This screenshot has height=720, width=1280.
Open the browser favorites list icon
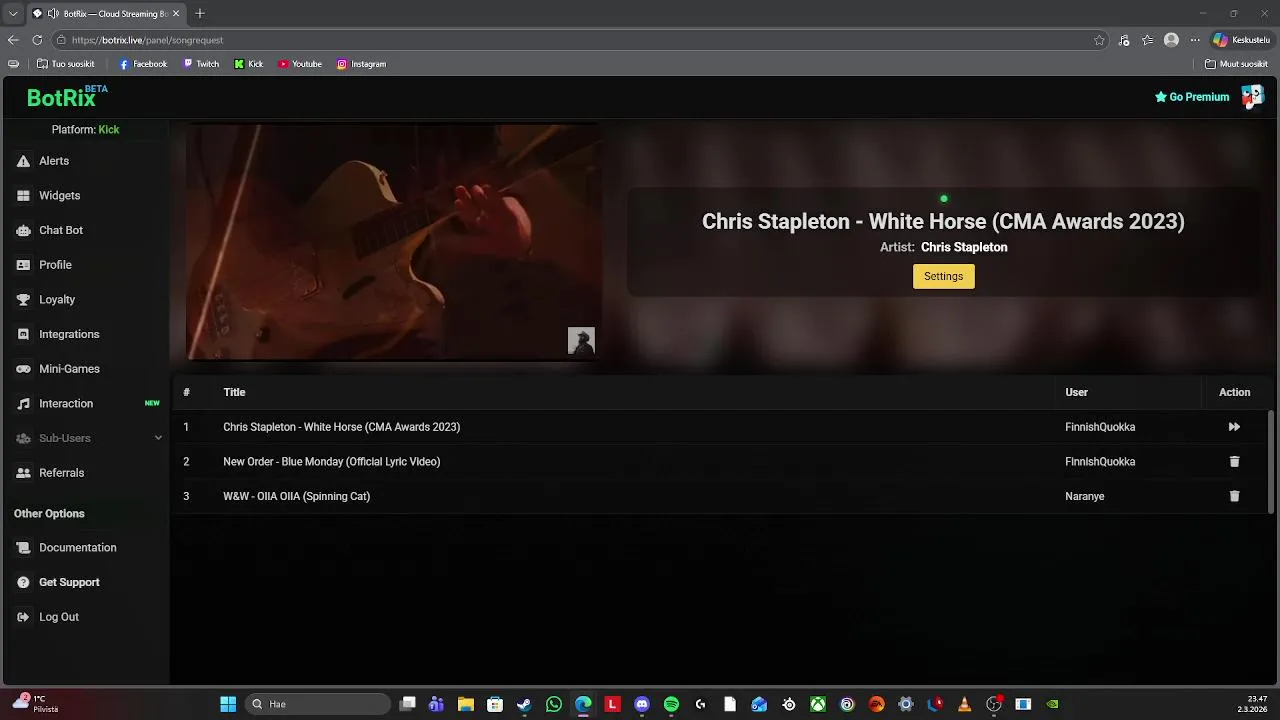pyautogui.click(x=1147, y=40)
